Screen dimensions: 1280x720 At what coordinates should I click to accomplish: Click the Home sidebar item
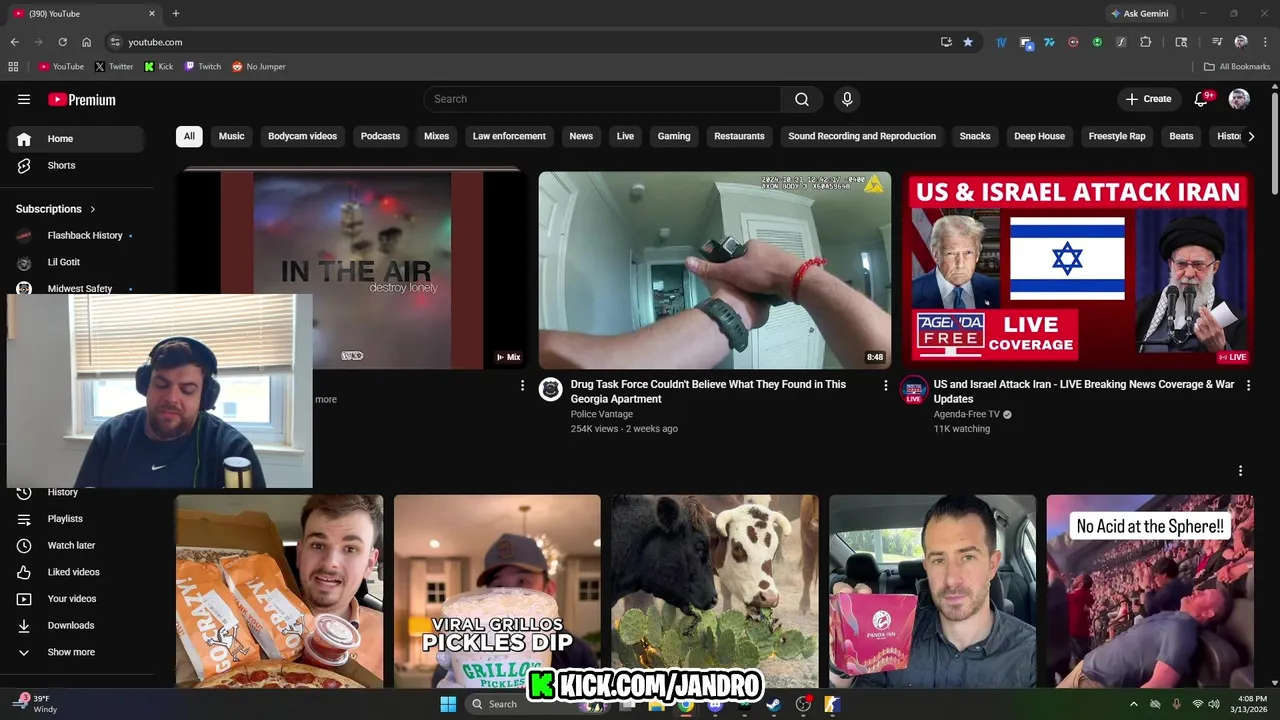[75, 139]
